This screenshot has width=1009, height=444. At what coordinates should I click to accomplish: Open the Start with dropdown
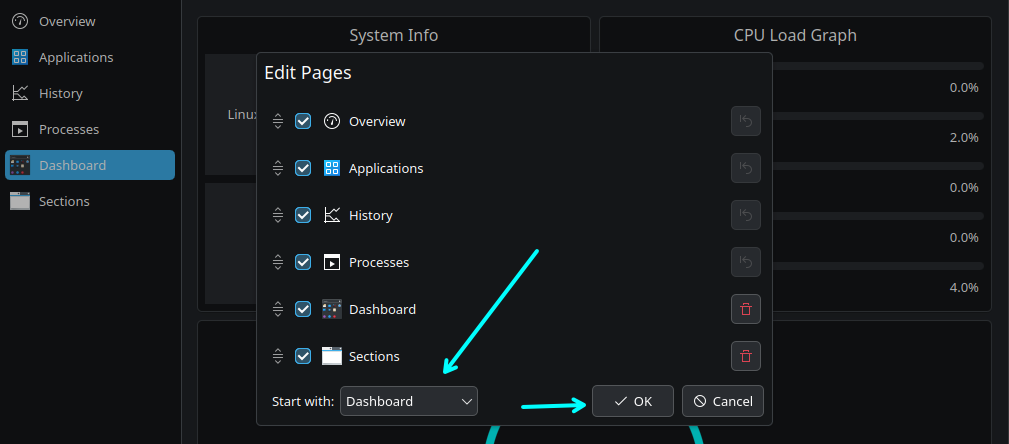coord(409,402)
